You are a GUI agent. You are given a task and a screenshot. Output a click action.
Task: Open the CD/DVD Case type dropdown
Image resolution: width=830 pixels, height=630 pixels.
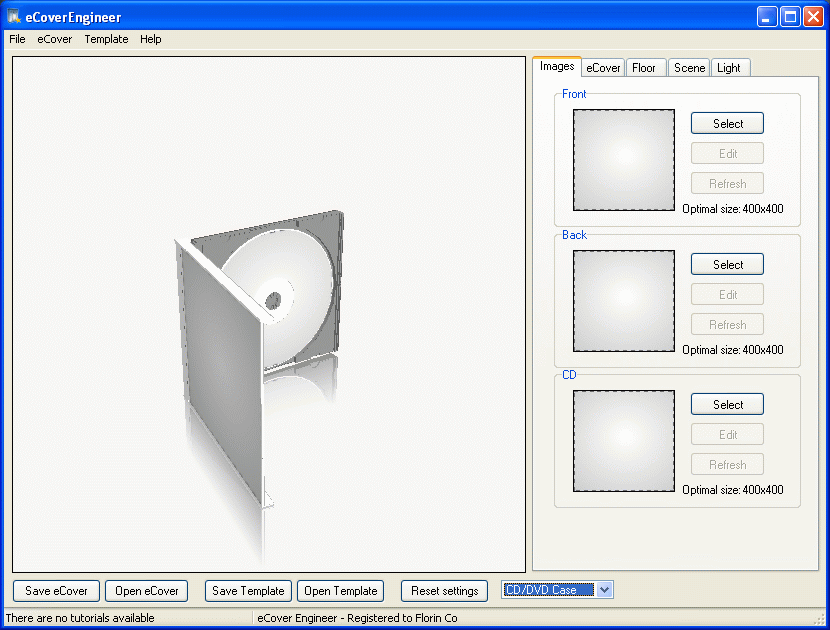point(604,590)
